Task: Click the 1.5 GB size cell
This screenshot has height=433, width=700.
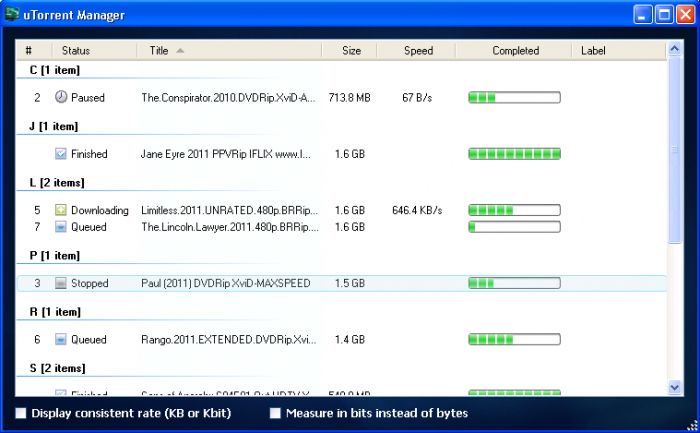Action: pyautogui.click(x=350, y=283)
